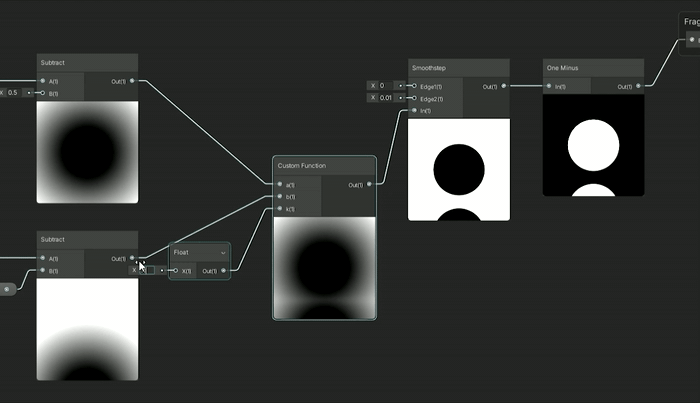
Task: Click the a(1) input port on Custom Function
Action: pyautogui.click(x=280, y=184)
